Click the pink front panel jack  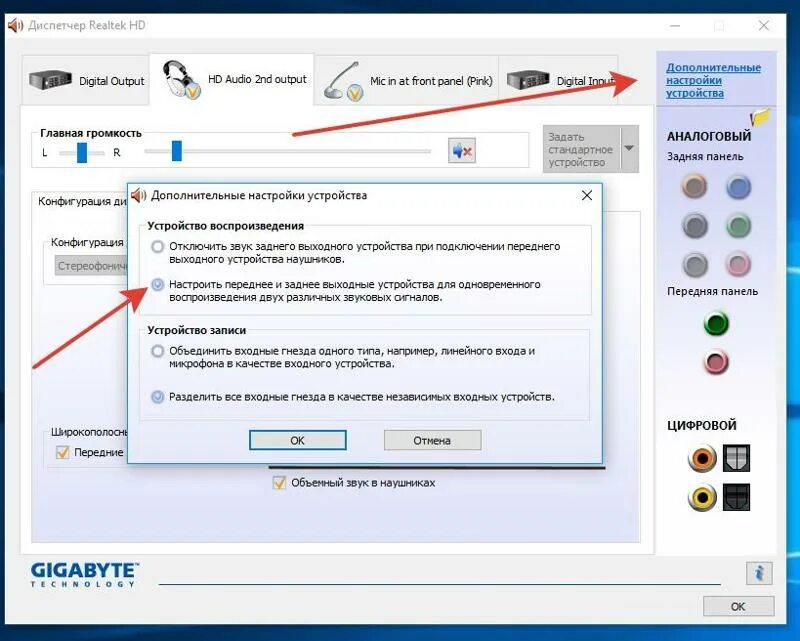[716, 362]
